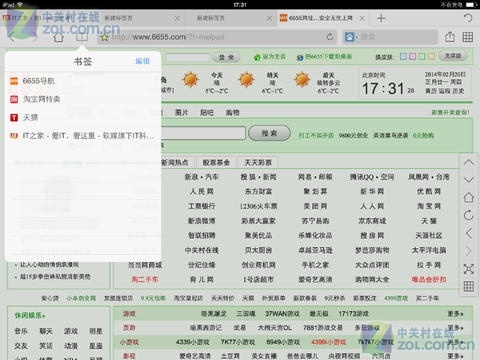The image size is (480, 360).
Task: Go back using the sidebar left chevron
Action: 469,233
